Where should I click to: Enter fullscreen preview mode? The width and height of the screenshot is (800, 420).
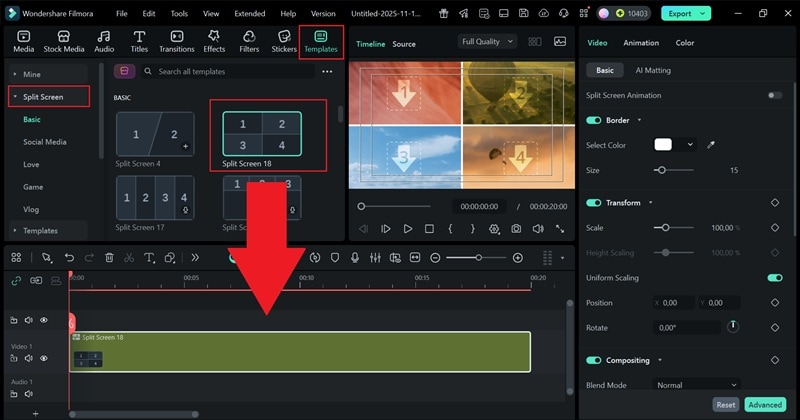point(560,229)
